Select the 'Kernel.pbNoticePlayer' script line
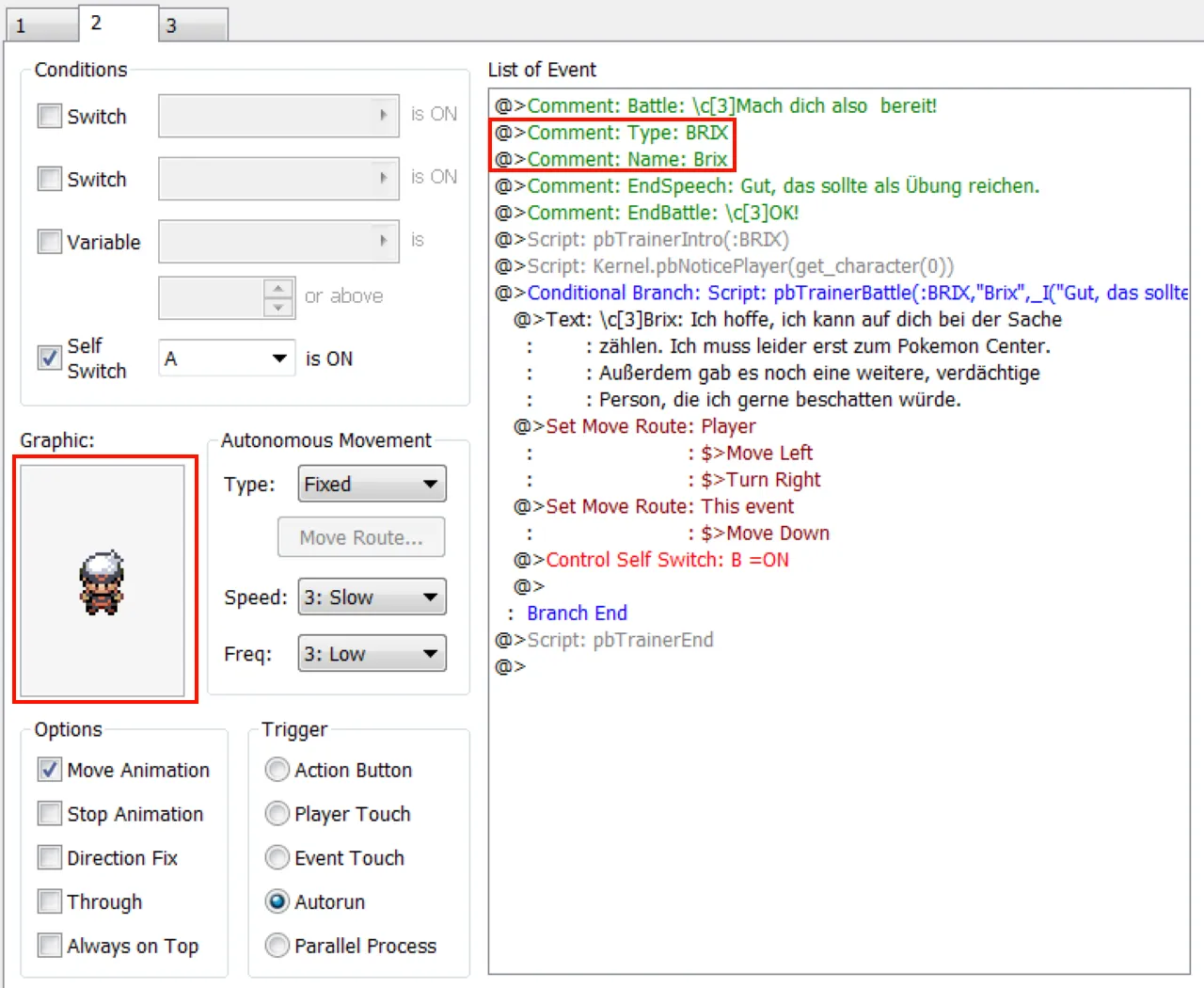Screen dimensions: 1204x988 [724, 266]
